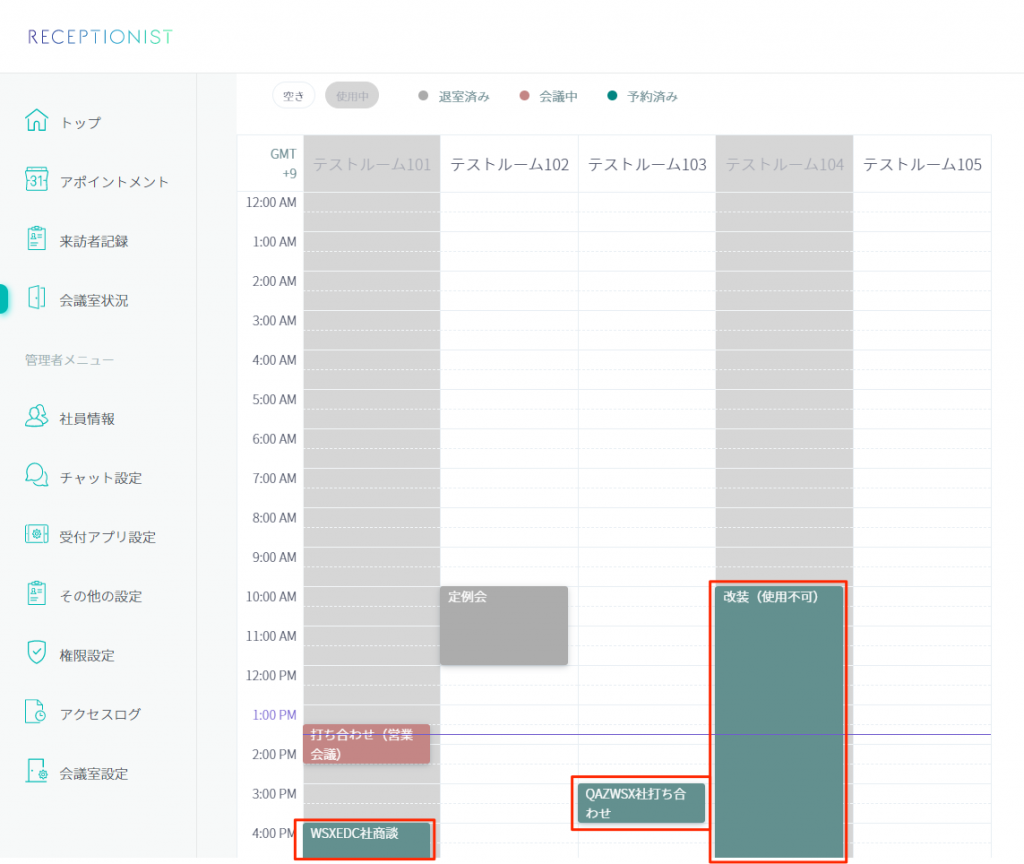Select 社員情報 in the sidebar
The height and width of the screenshot is (864, 1024).
(87, 419)
